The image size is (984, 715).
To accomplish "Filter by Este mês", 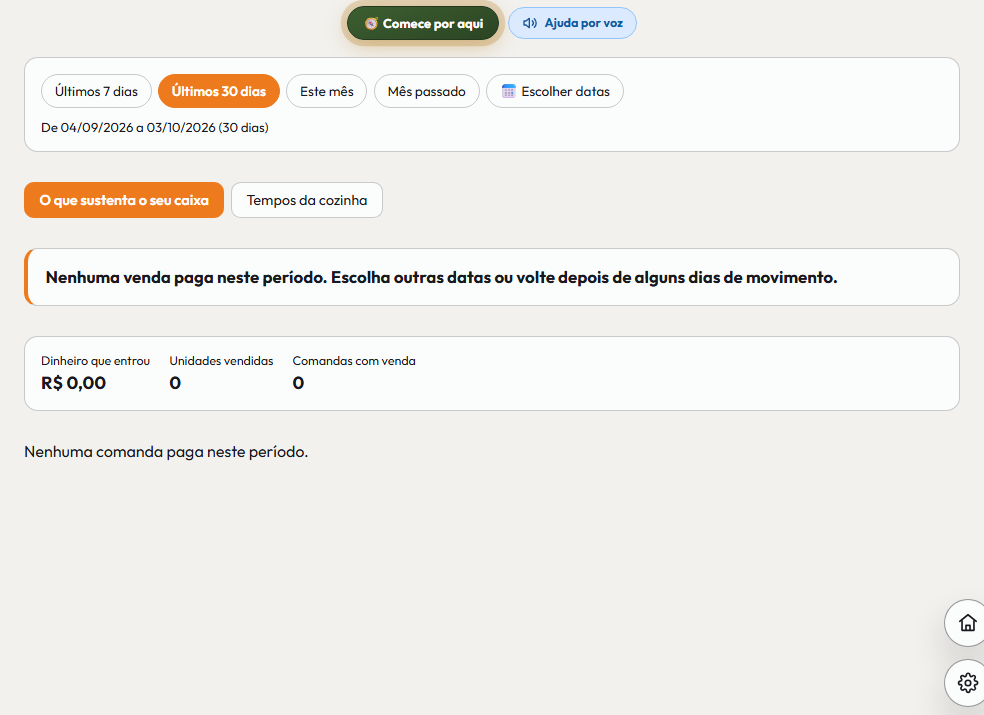I will (326, 91).
